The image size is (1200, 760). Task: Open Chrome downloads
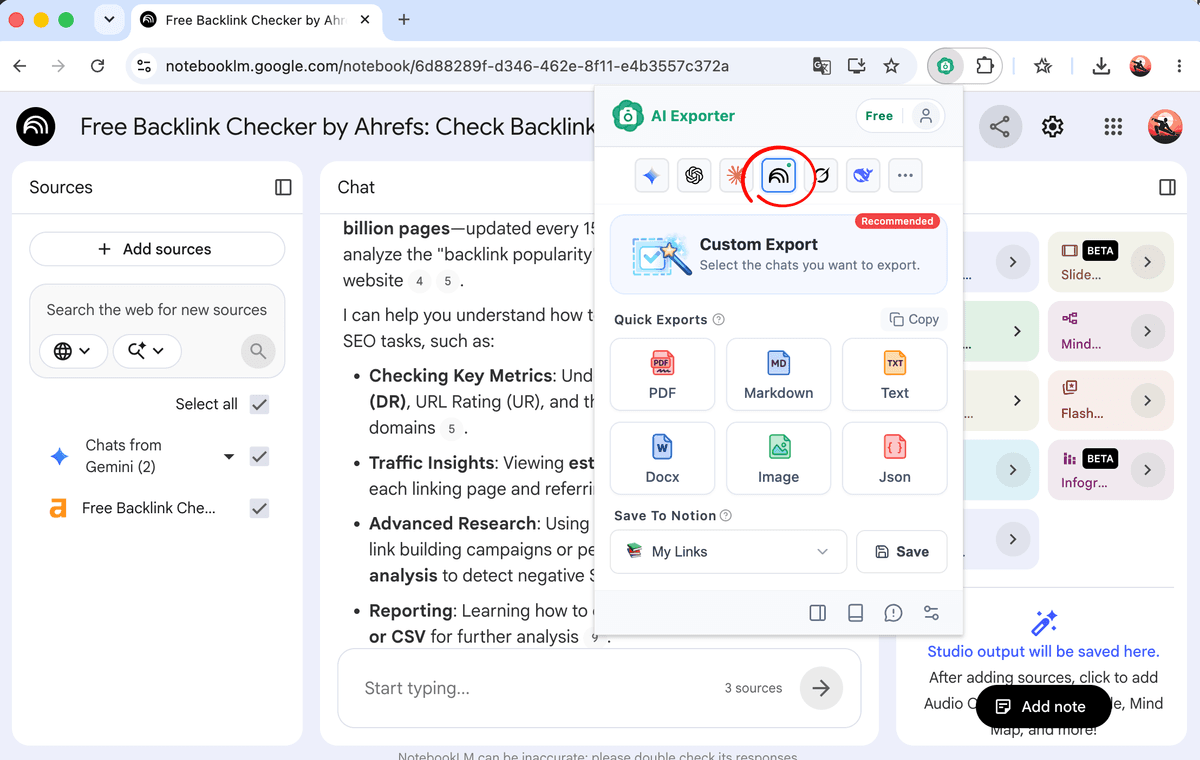coord(1101,66)
